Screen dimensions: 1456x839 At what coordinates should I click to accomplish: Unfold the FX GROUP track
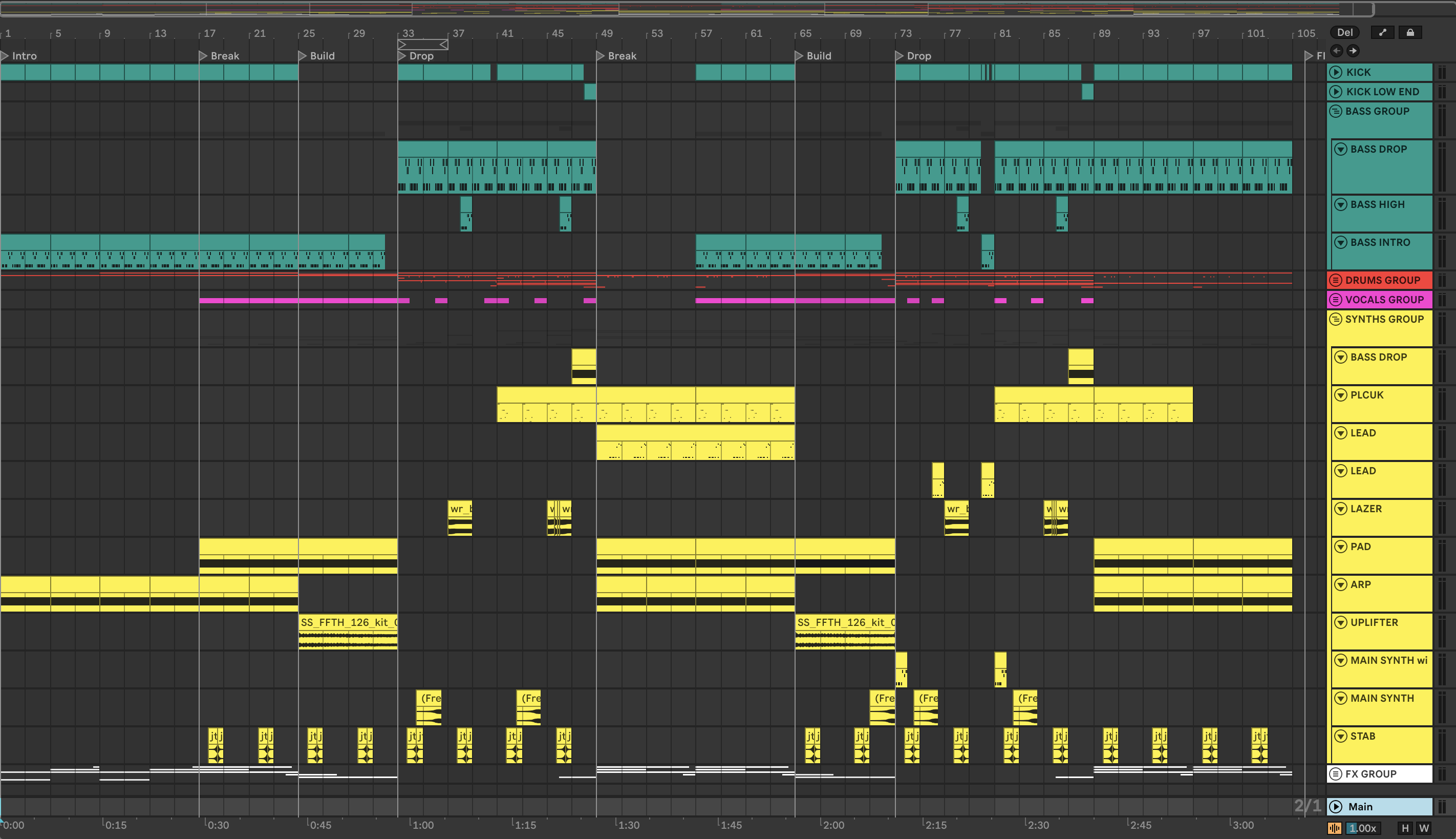point(1336,774)
